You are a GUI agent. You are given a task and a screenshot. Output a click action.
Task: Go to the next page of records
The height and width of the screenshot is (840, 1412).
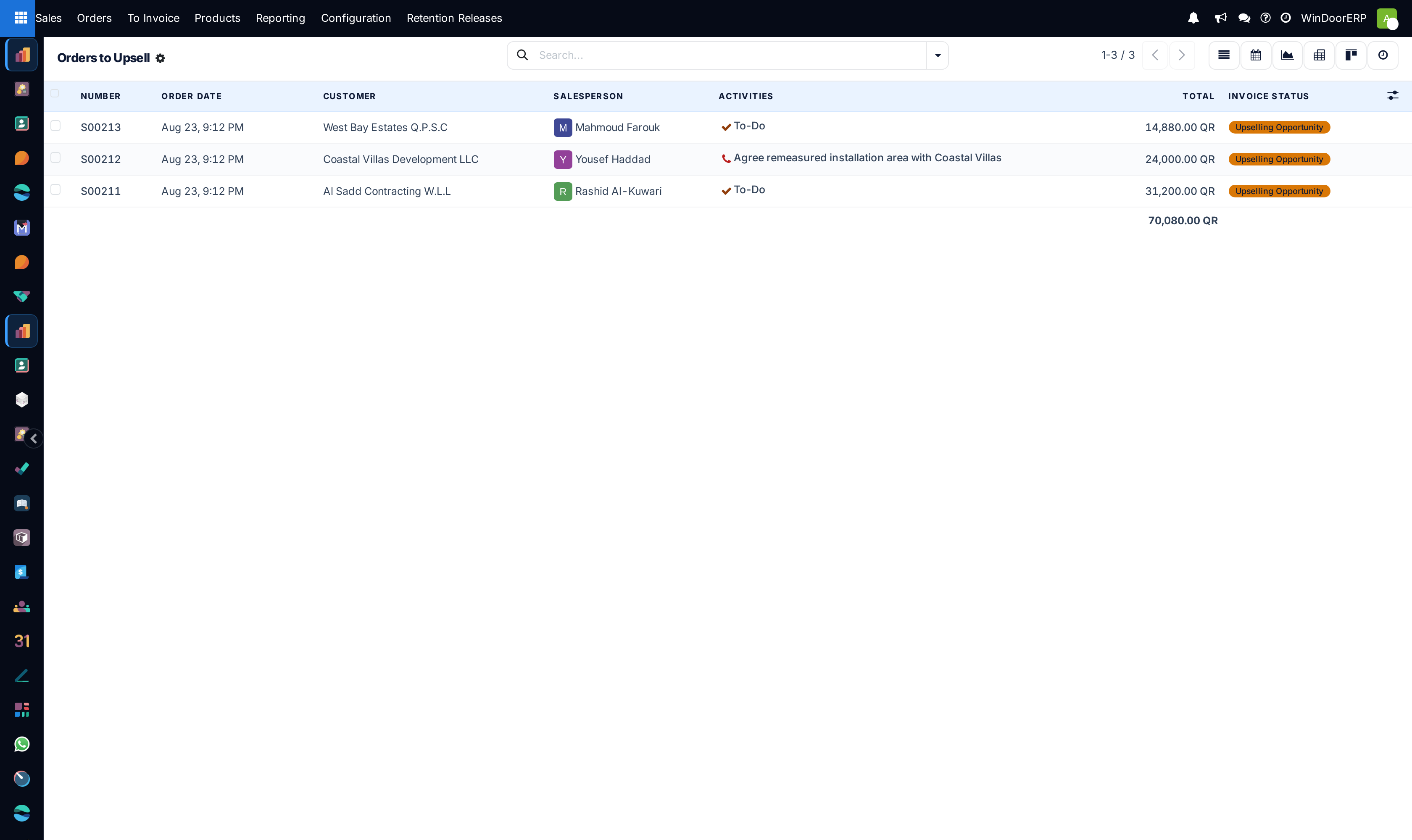click(x=1182, y=55)
